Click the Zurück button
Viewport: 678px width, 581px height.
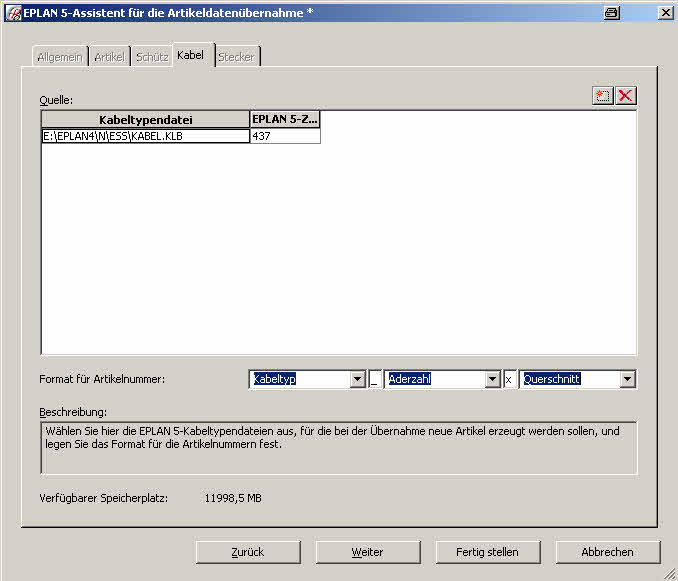[248, 552]
